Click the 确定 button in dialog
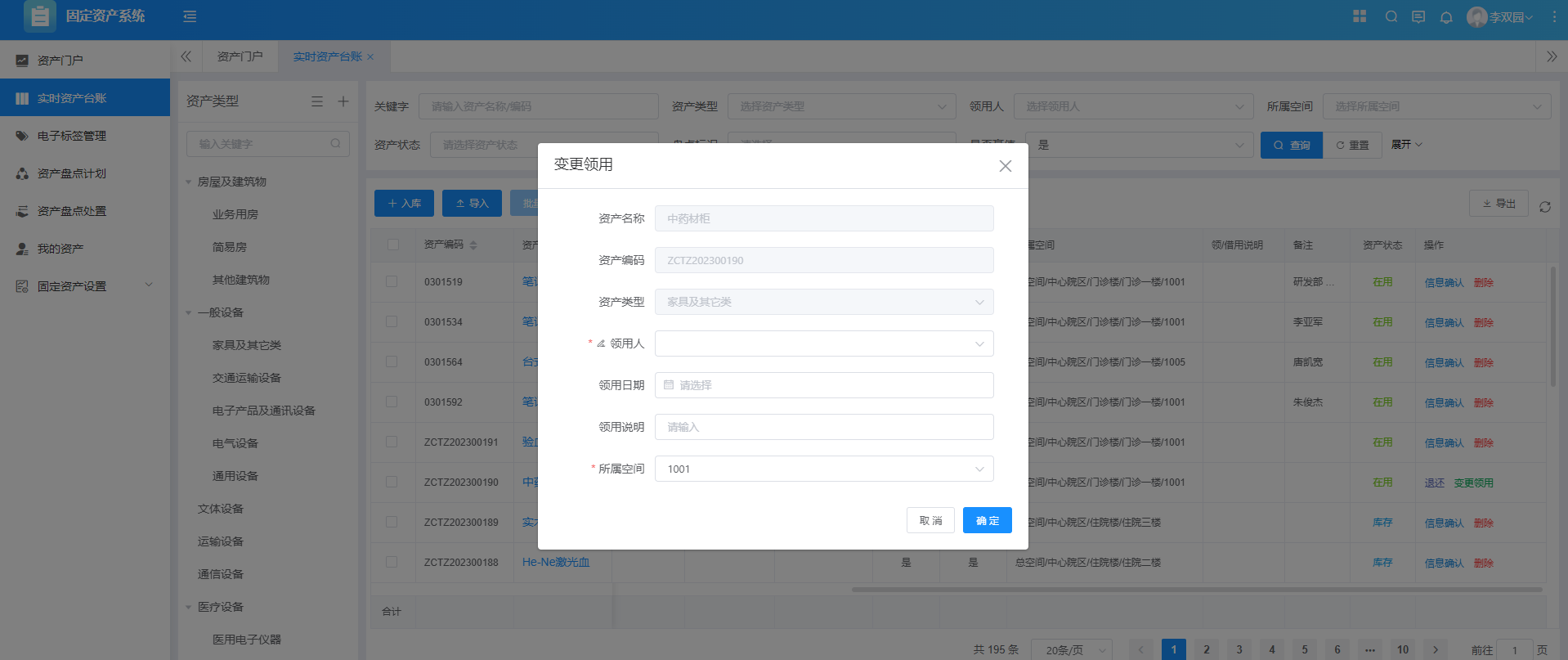 pos(987,520)
